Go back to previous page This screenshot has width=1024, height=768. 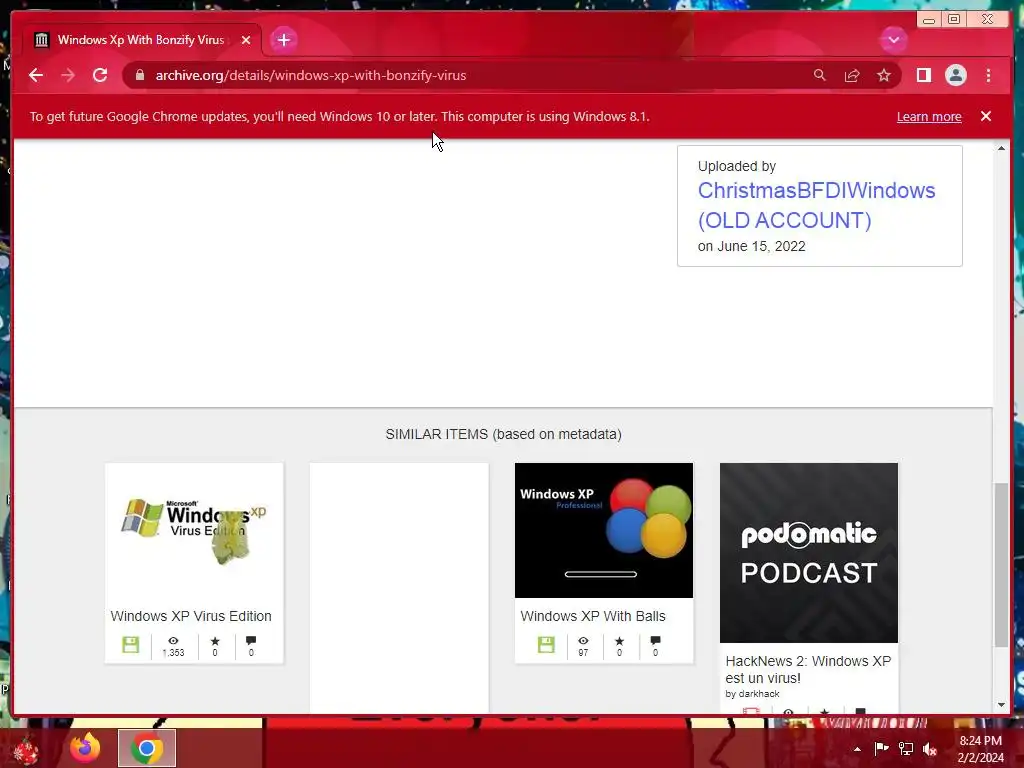click(36, 75)
